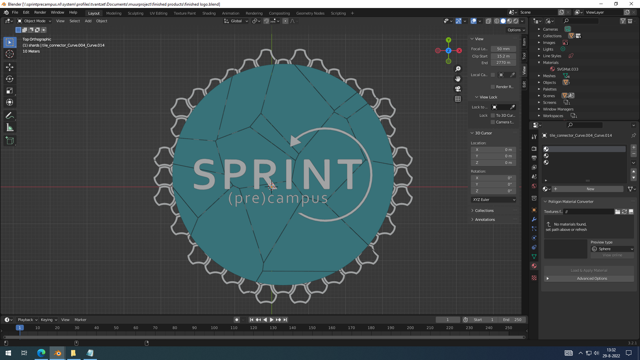Open the File menu
Image resolution: width=640 pixels, height=360 pixels.
point(15,13)
